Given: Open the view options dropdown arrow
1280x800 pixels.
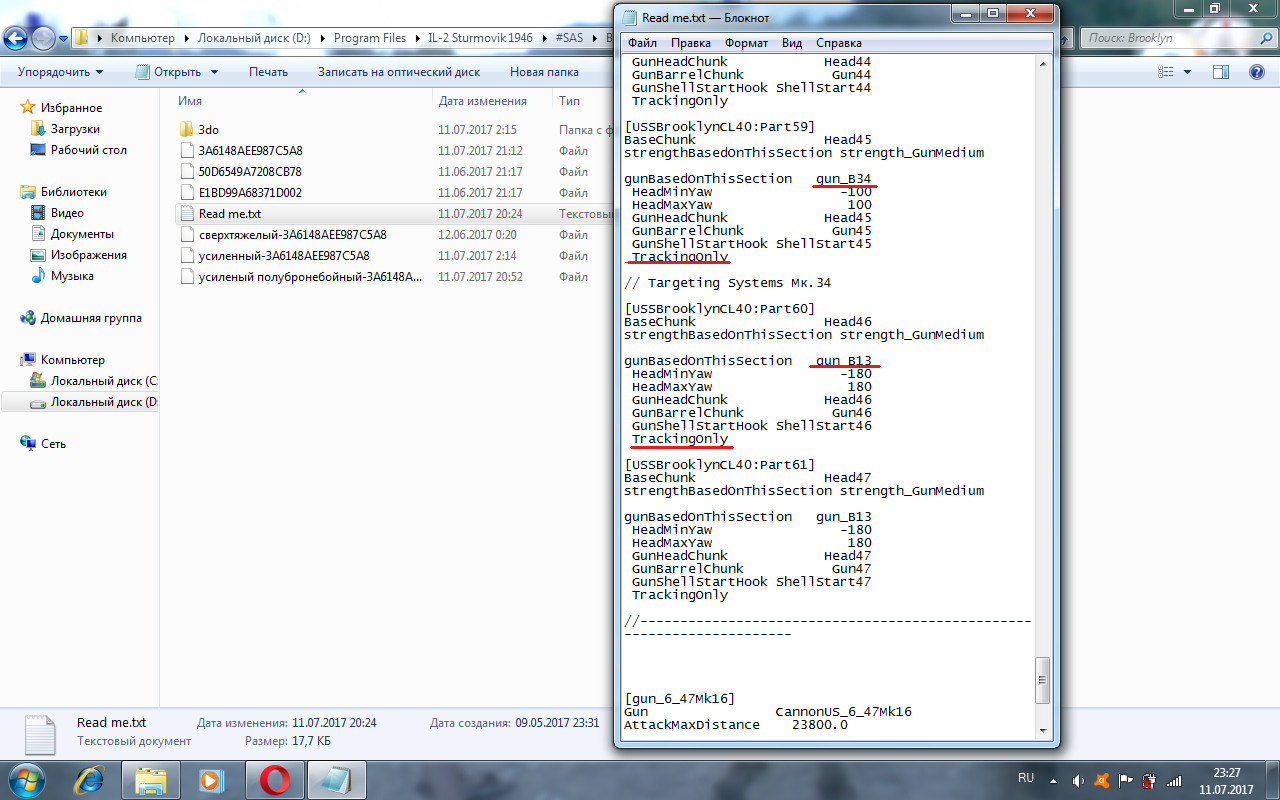Looking at the screenshot, I should click(1187, 72).
